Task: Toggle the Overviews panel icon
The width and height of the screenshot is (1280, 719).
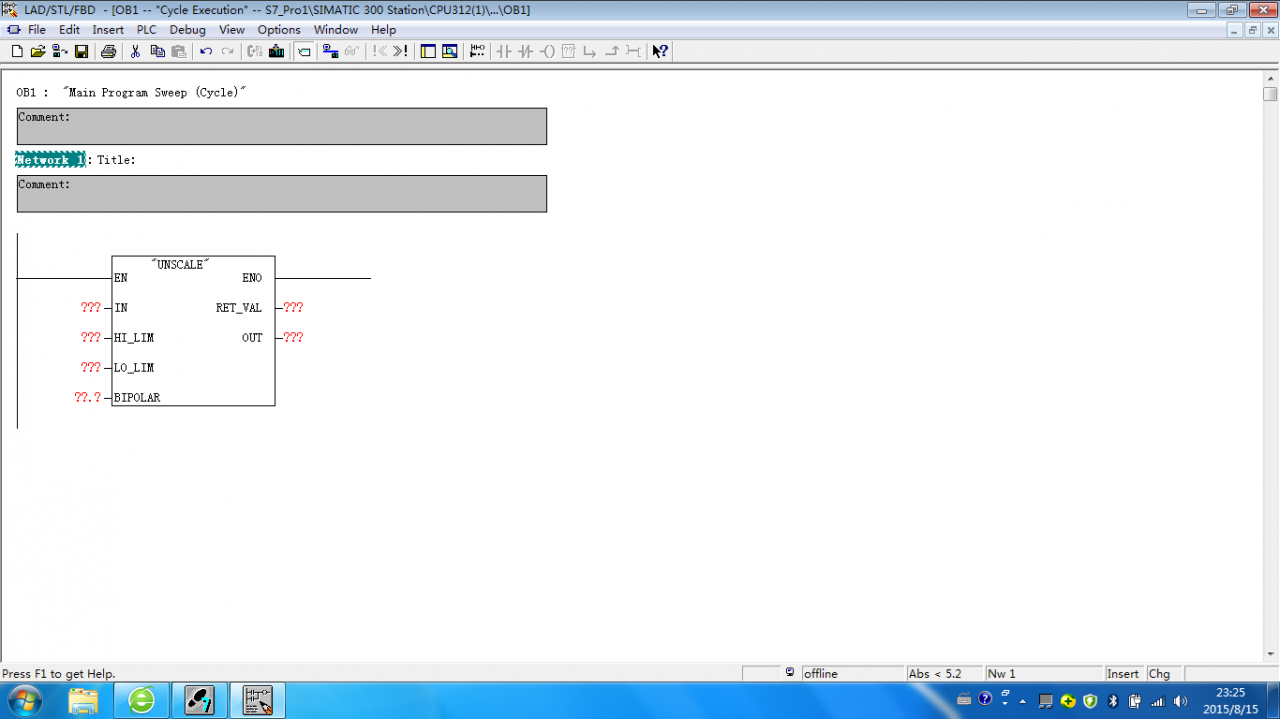Action: [428, 51]
